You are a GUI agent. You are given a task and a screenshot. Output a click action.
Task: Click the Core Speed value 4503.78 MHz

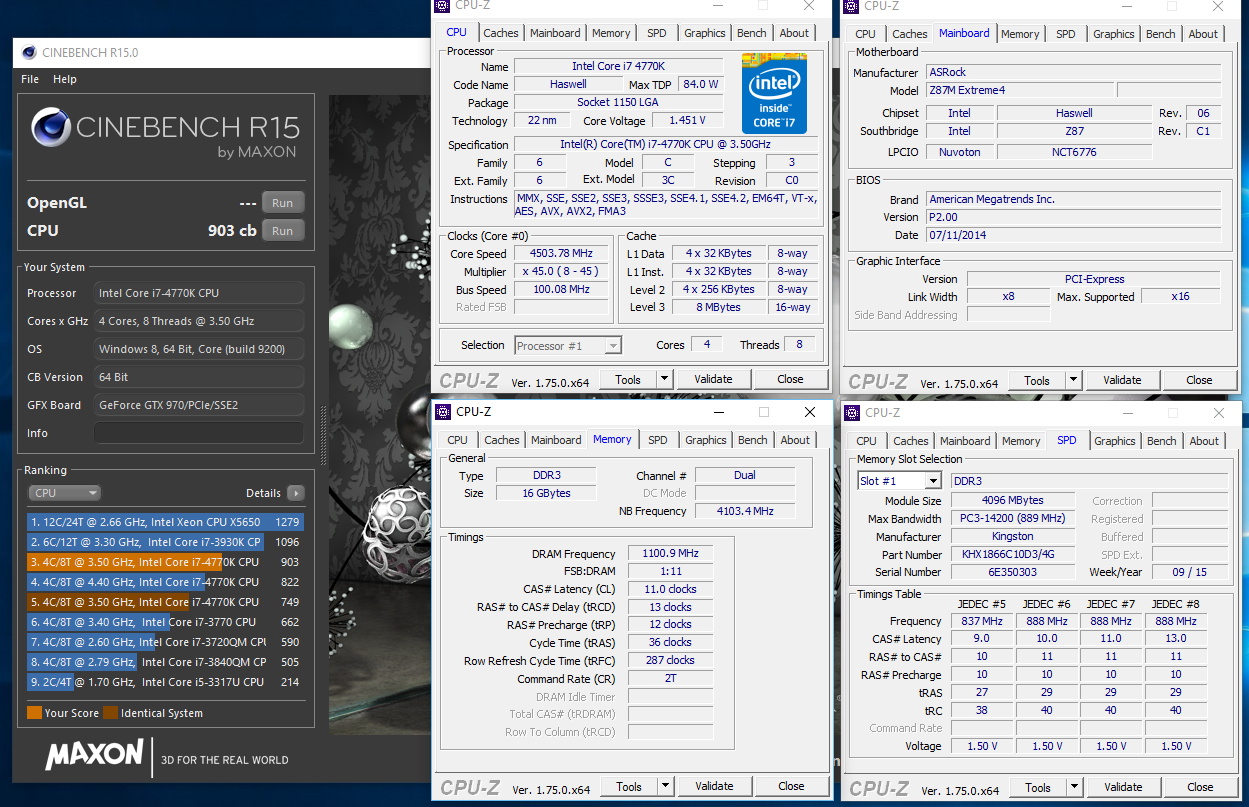pos(562,254)
